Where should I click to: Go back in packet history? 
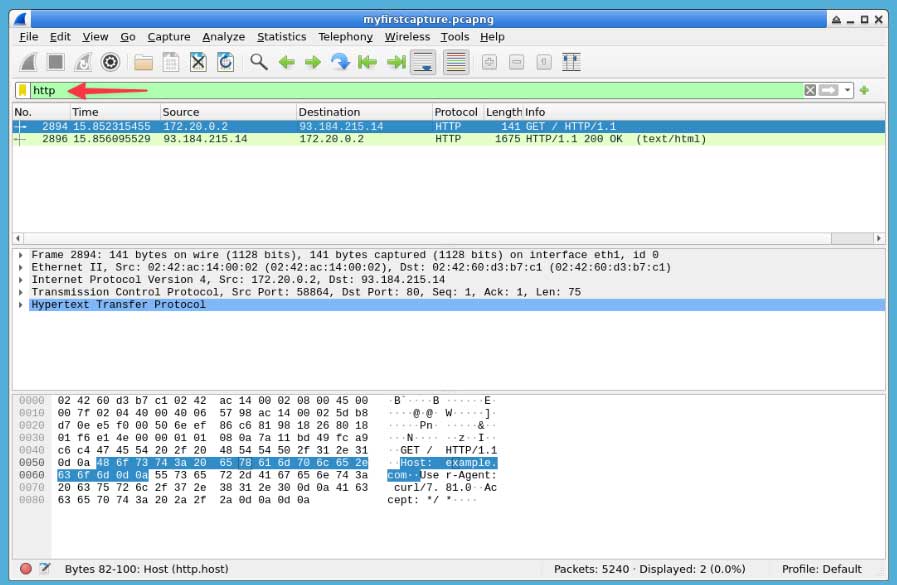click(286, 62)
